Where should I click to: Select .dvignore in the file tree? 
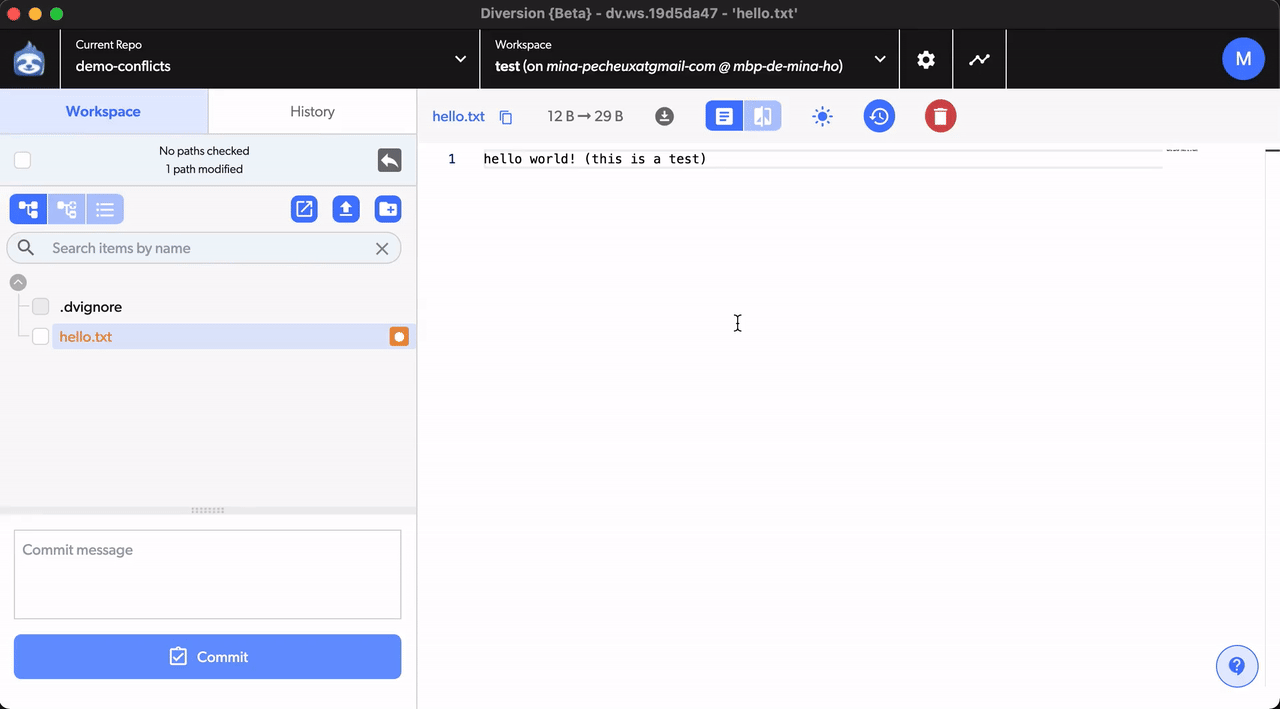tap(91, 307)
